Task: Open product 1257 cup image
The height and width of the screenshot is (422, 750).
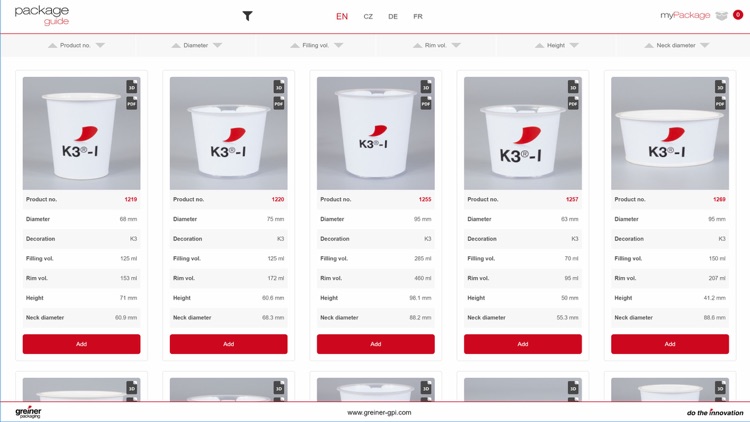Action: click(x=523, y=133)
